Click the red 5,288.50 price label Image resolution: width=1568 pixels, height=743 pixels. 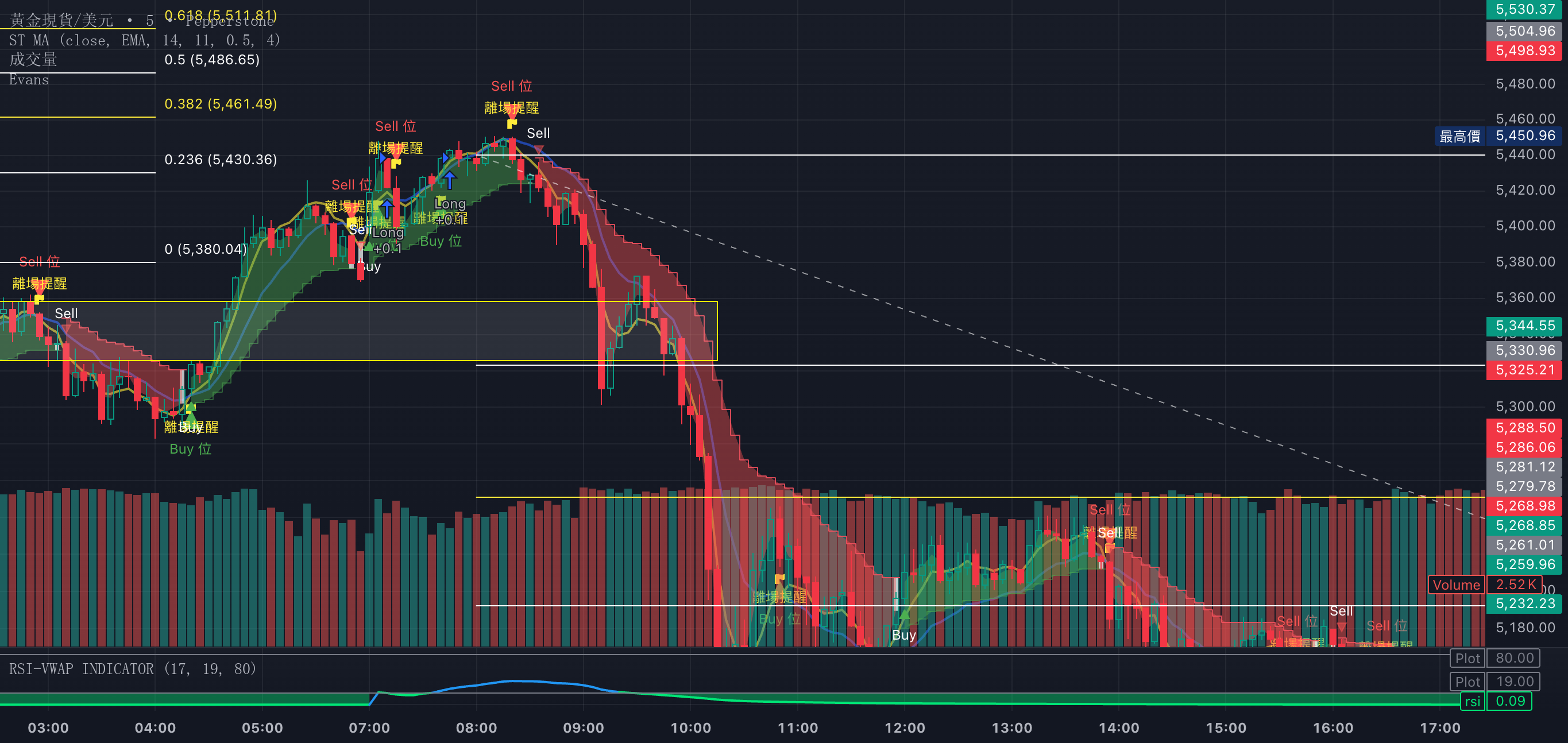[1525, 428]
